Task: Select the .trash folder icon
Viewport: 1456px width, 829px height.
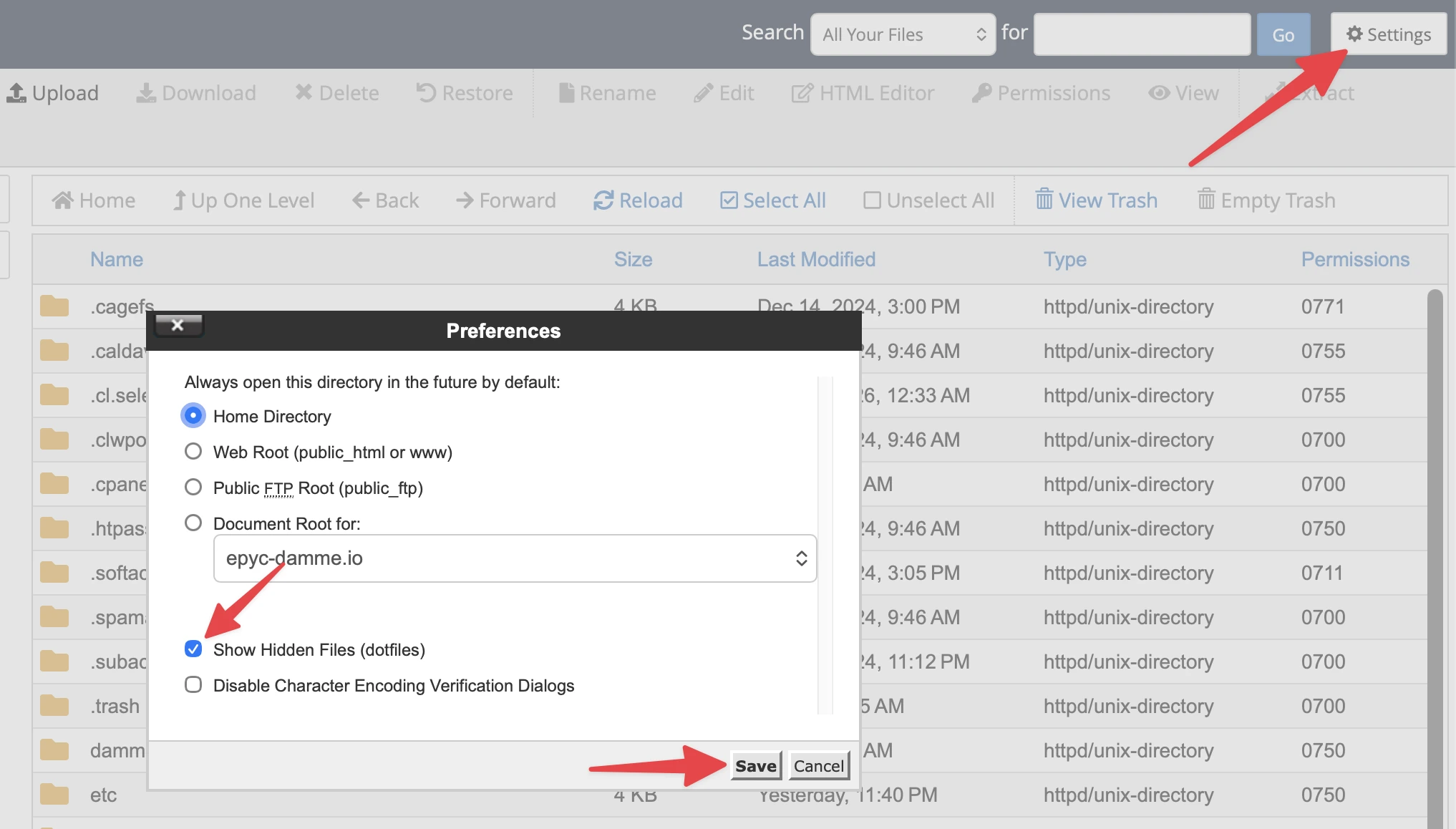Action: click(x=54, y=706)
